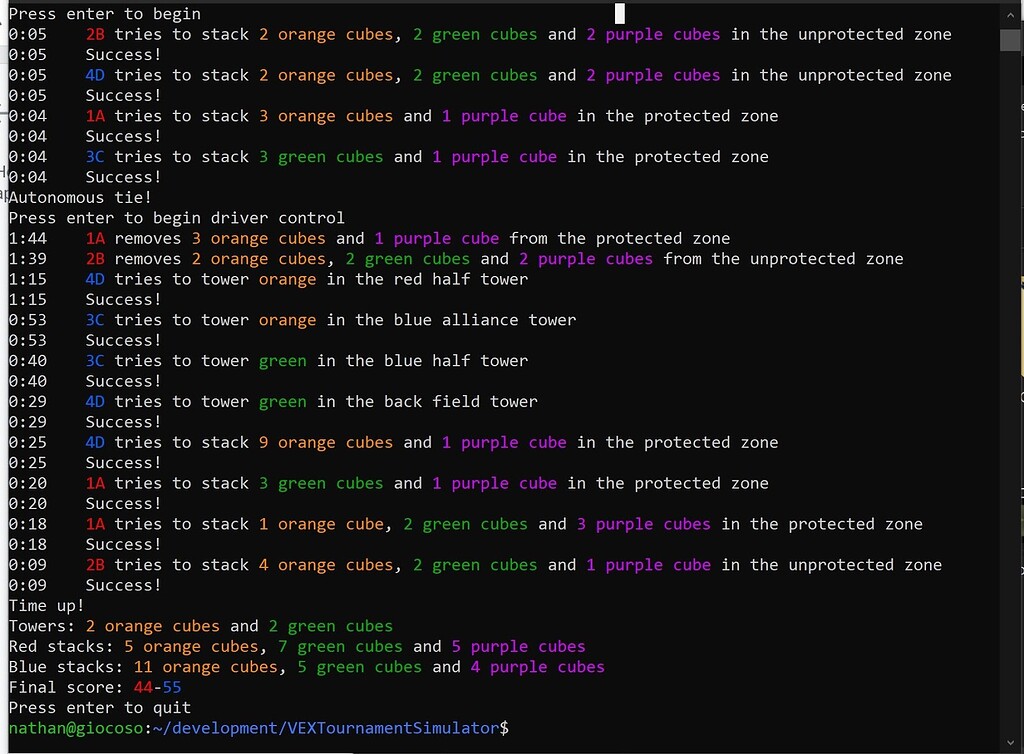The height and width of the screenshot is (754, 1024).
Task: Click 'Press enter to begin driver control'
Action: (x=177, y=218)
